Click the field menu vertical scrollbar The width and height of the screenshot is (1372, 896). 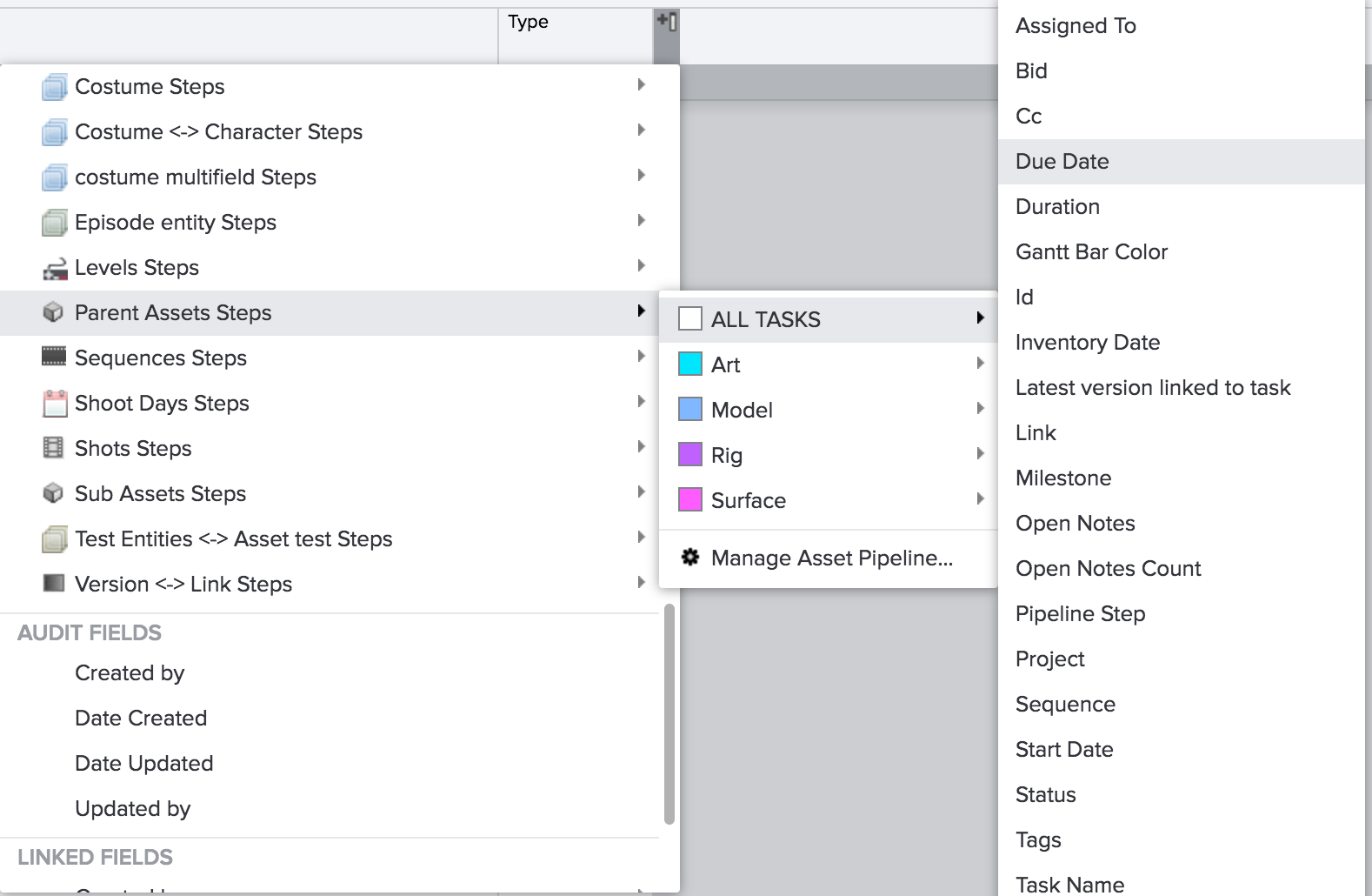[669, 715]
